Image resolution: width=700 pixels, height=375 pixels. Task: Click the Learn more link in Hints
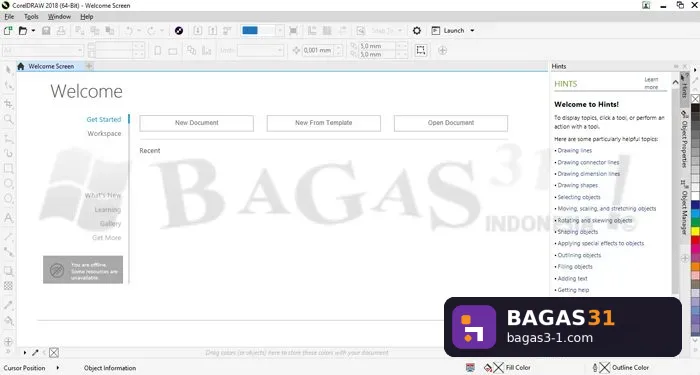tap(651, 83)
